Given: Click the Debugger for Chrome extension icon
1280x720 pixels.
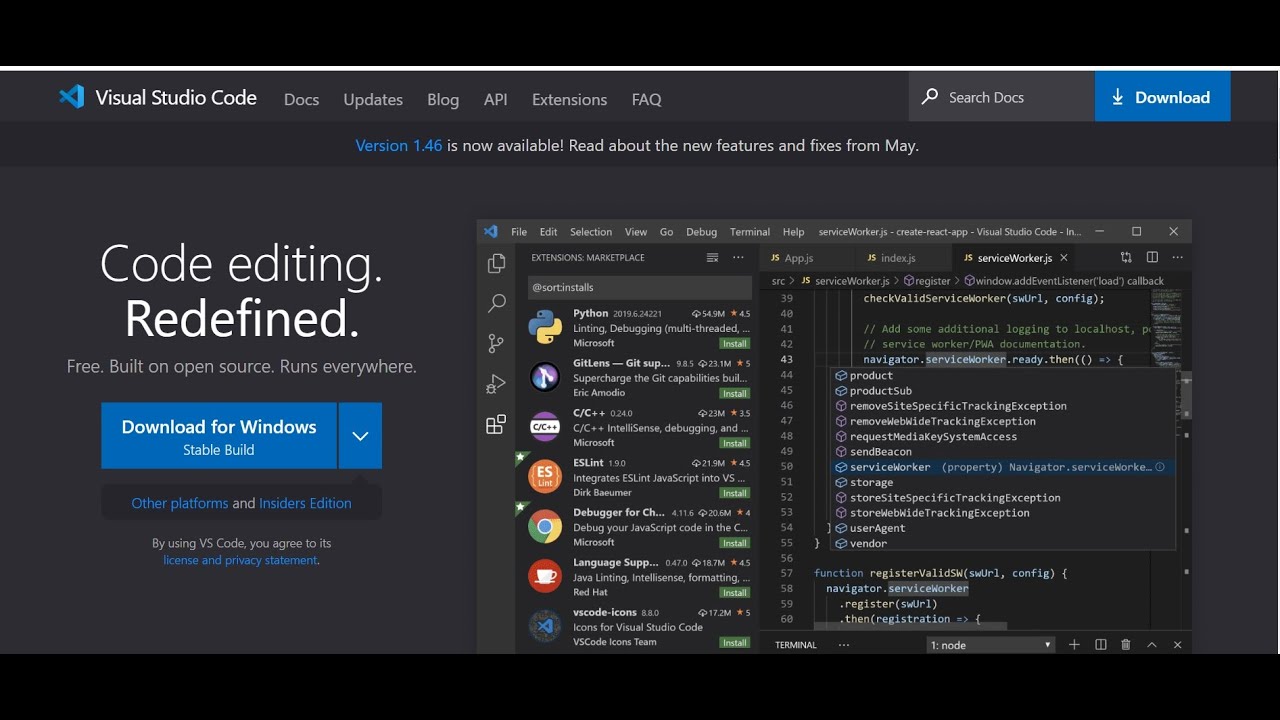Looking at the screenshot, I should [x=545, y=527].
